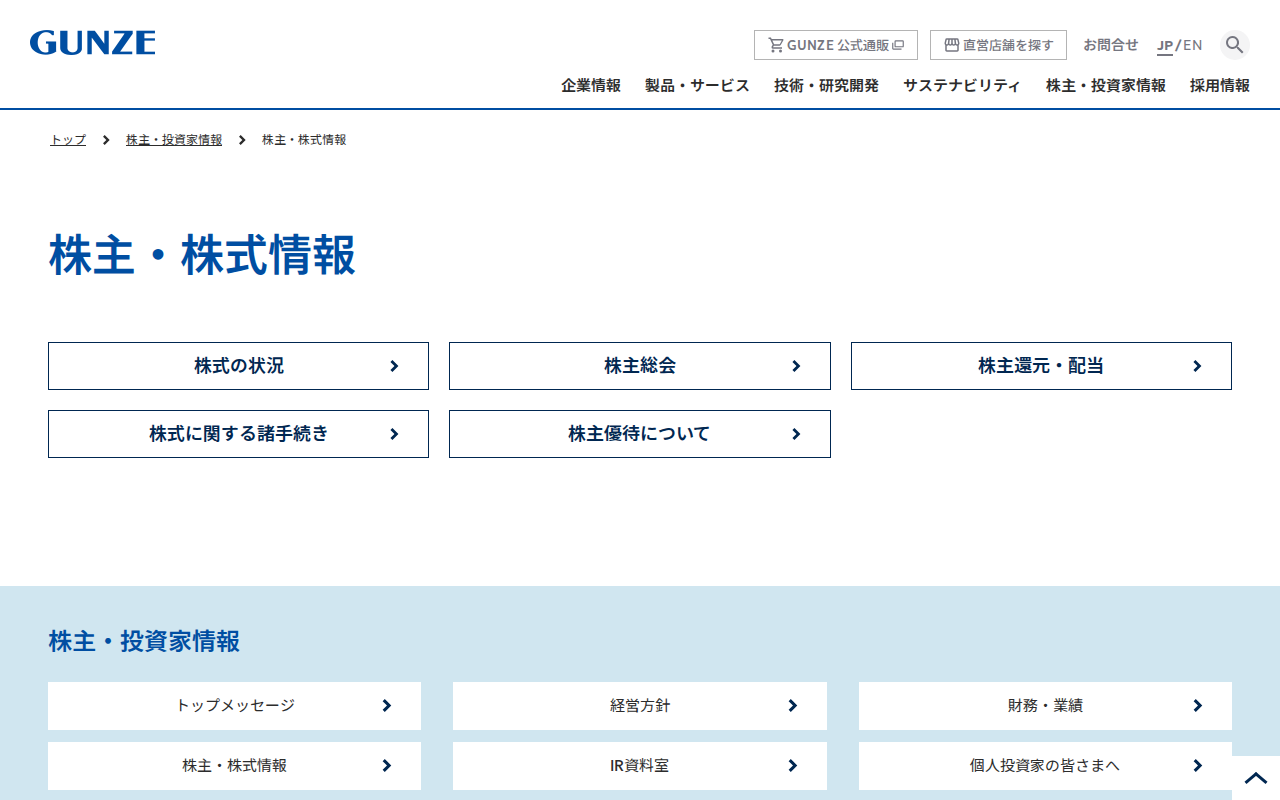Click the store icon beside 直営店舗を探す

(952, 45)
